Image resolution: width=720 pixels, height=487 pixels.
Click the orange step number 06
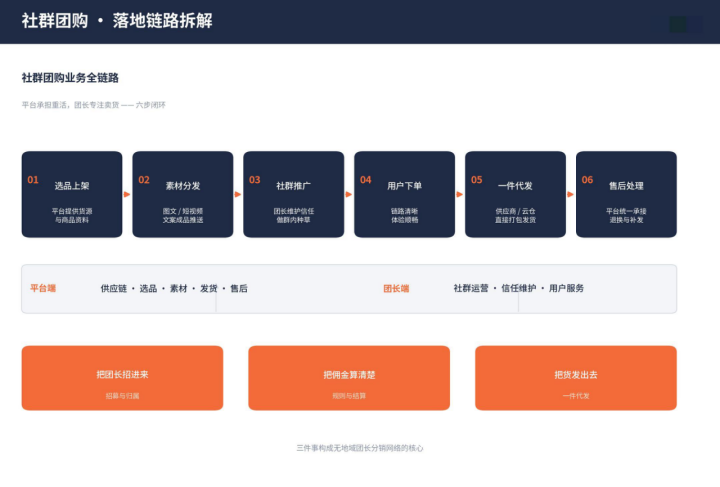(587, 180)
